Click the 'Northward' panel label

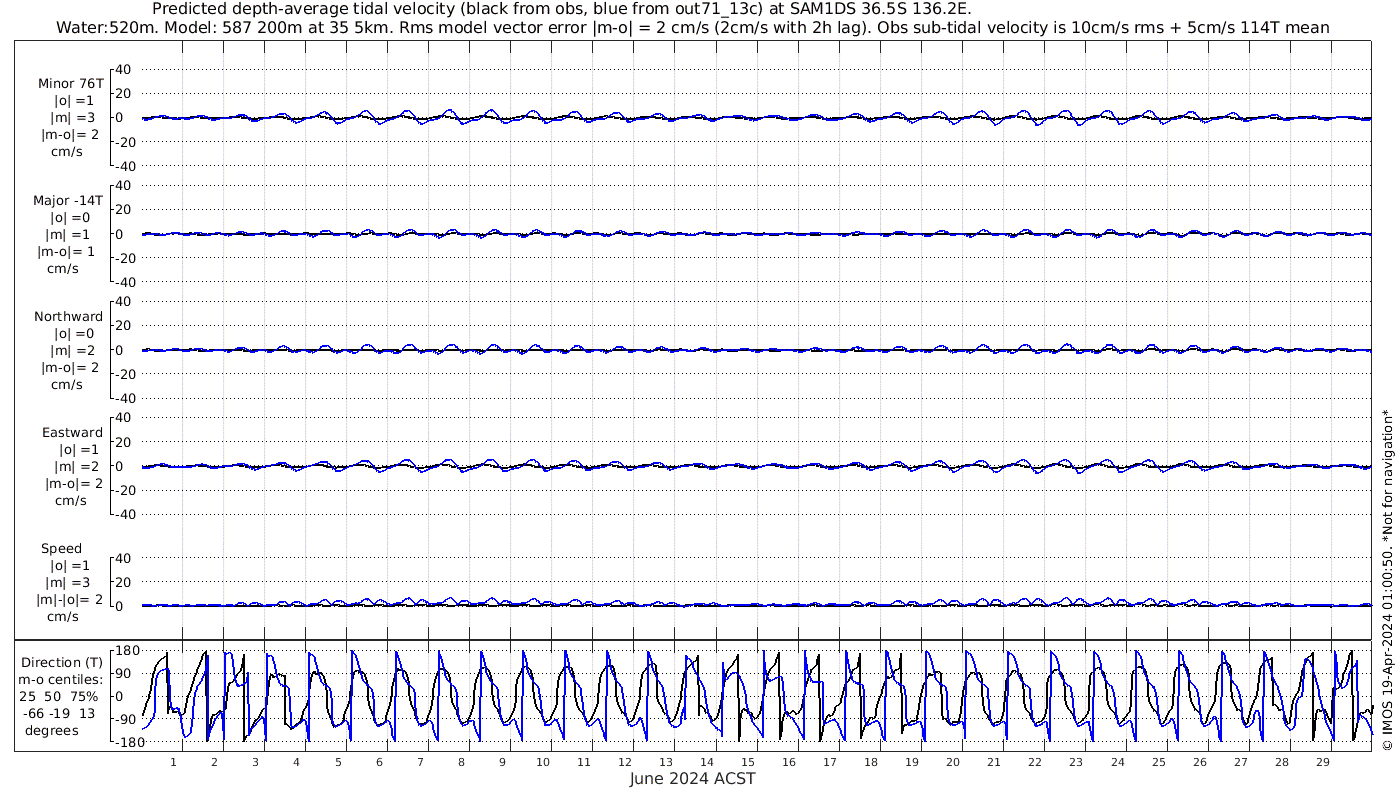pyautogui.click(x=68, y=316)
